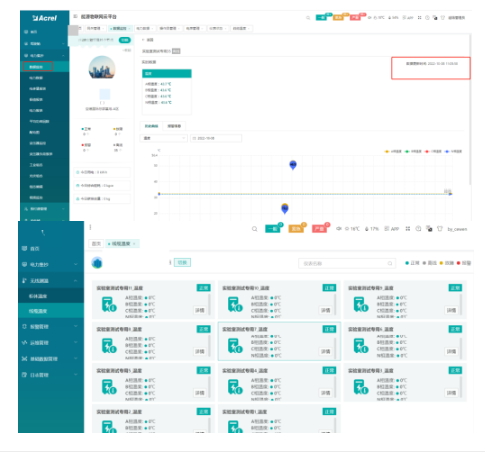The height and width of the screenshot is (459, 485).
Task: Click the sound speaker icon in lower header
Action: [x=339, y=229]
